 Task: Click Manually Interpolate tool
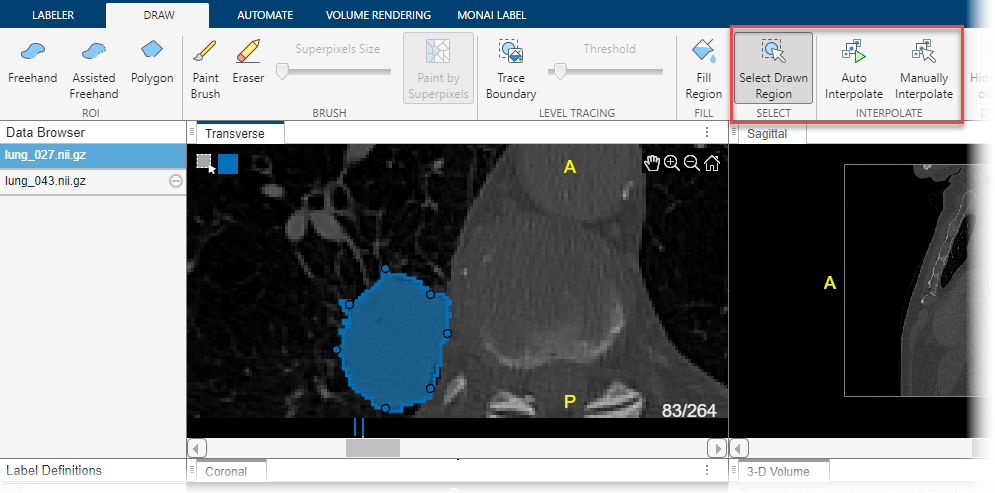click(926, 69)
